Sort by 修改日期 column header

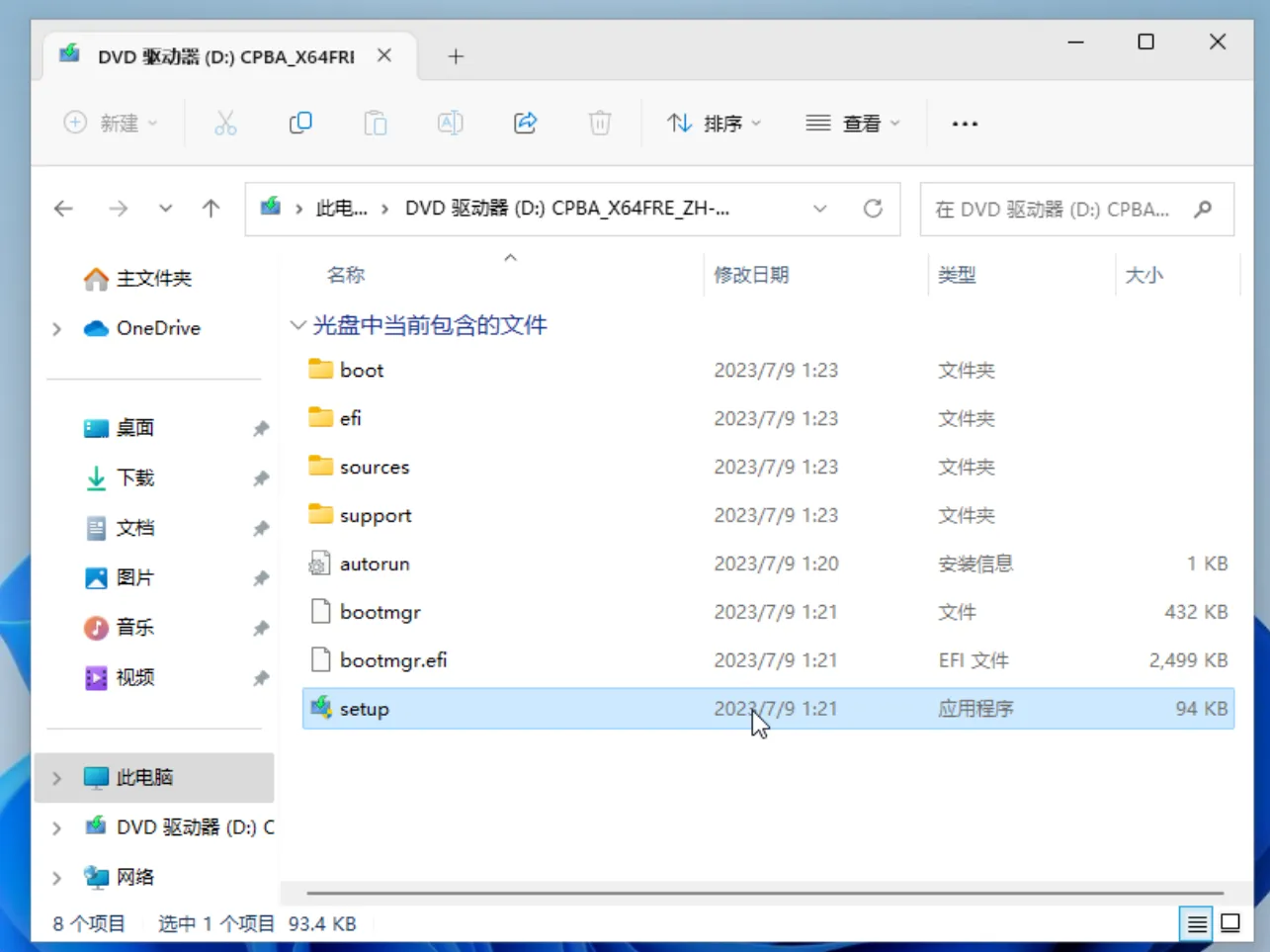751,275
